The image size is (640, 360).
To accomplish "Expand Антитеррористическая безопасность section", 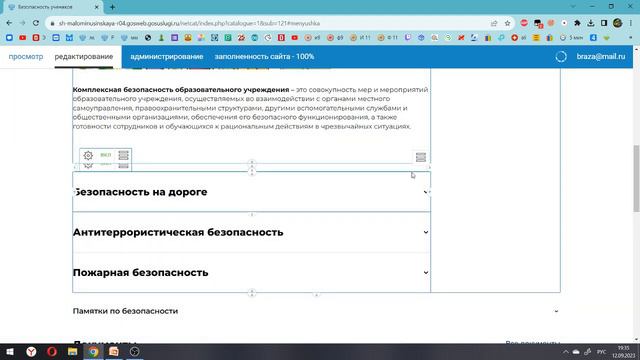I will pyautogui.click(x=251, y=232).
